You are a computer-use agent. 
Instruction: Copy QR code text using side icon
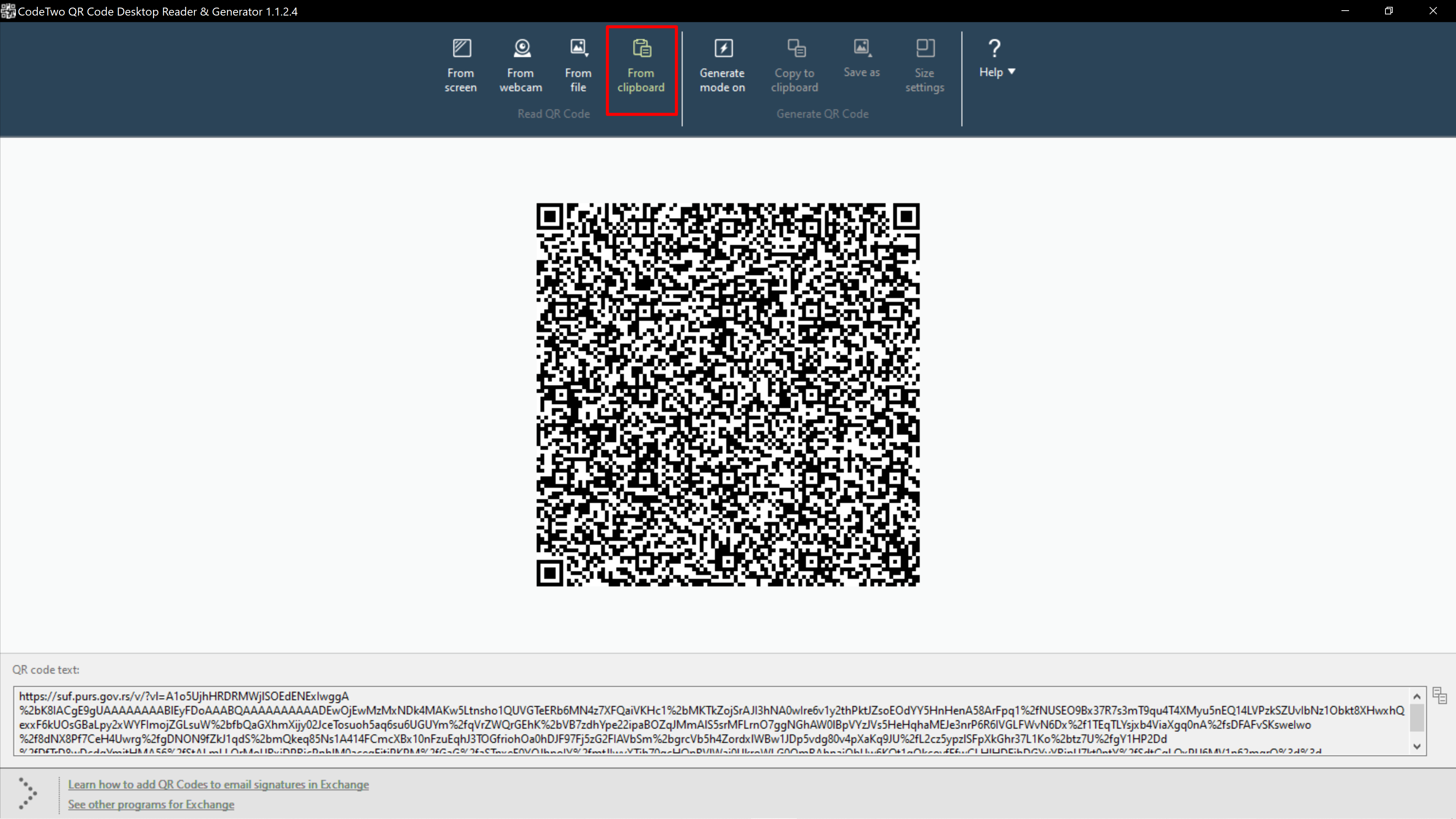point(1440,695)
